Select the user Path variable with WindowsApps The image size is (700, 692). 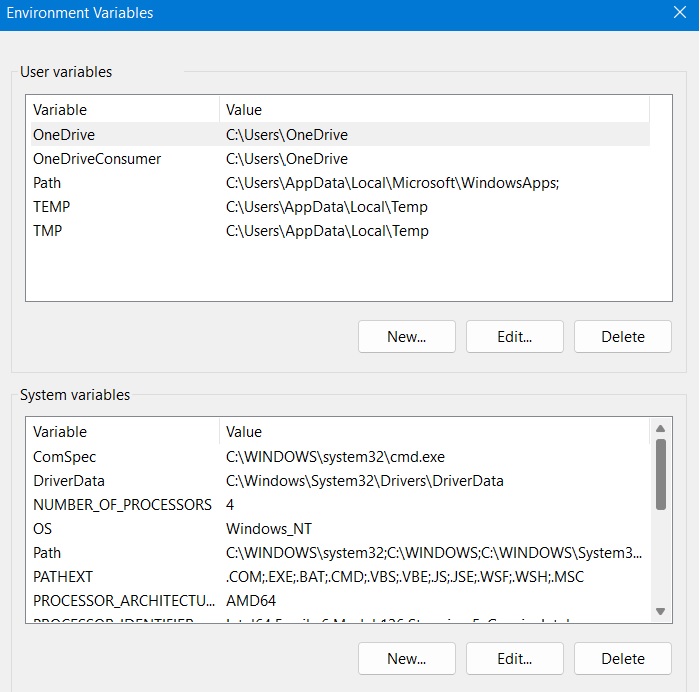coord(340,183)
